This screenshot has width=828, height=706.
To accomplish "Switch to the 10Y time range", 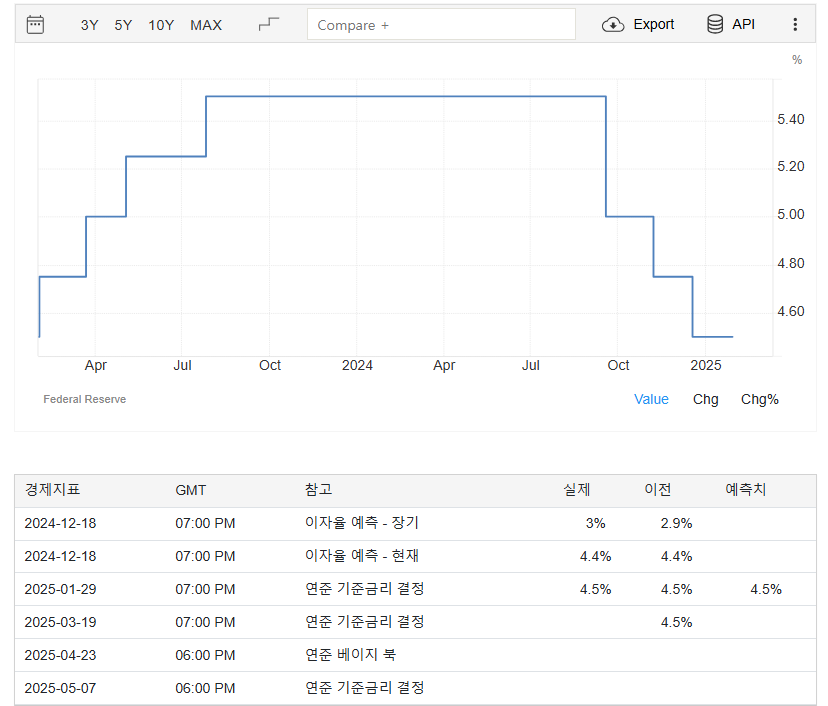I will tap(160, 25).
